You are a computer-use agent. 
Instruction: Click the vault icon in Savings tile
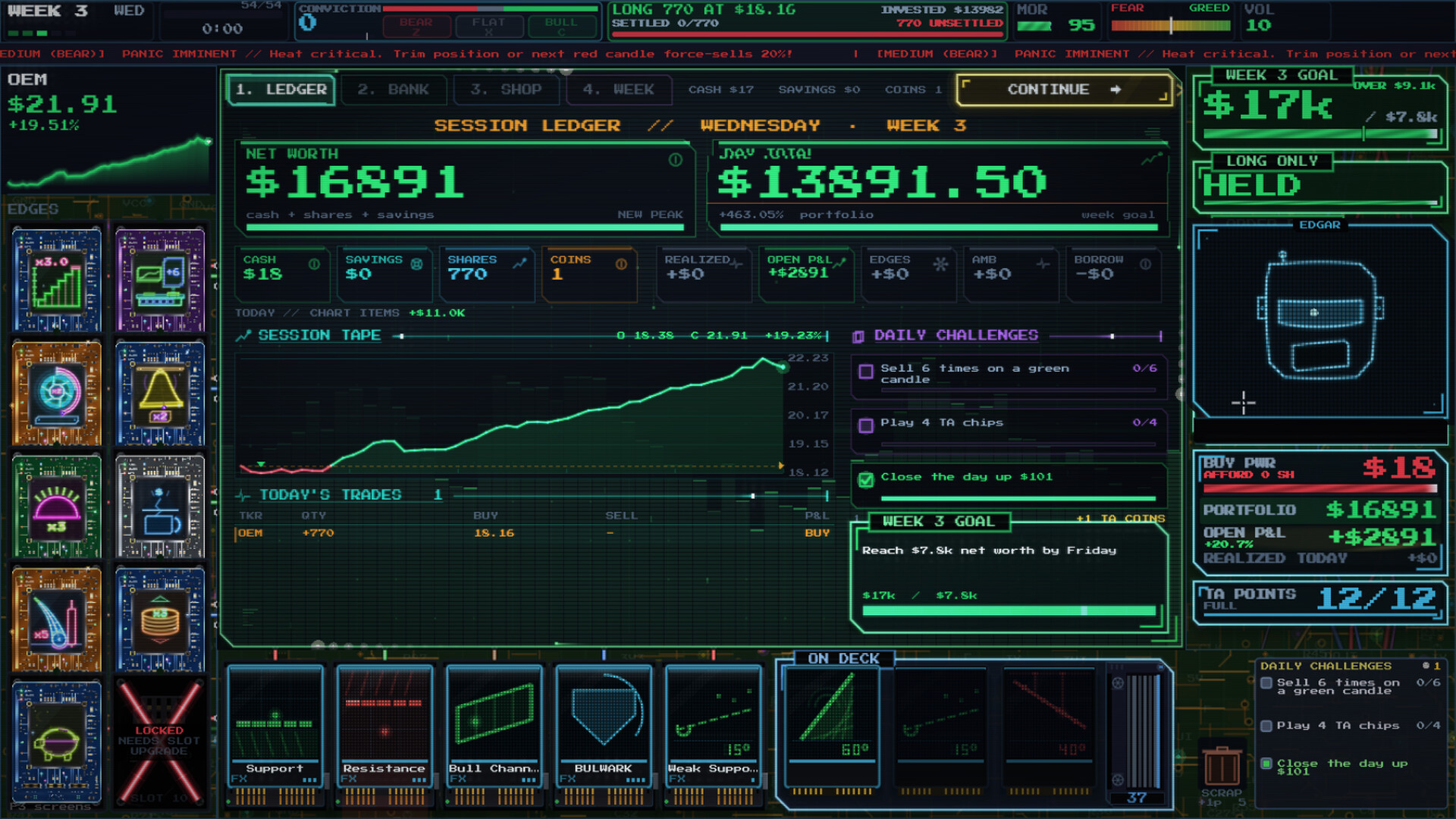[416, 264]
